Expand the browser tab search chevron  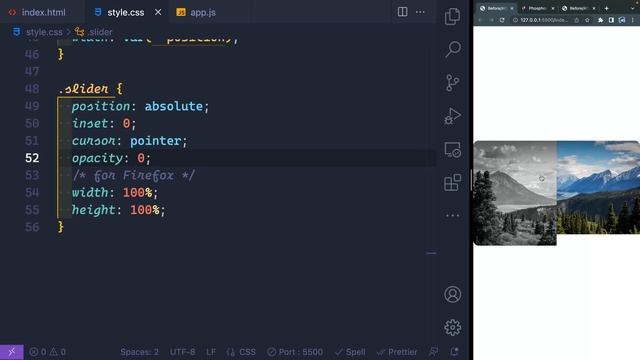point(633,8)
